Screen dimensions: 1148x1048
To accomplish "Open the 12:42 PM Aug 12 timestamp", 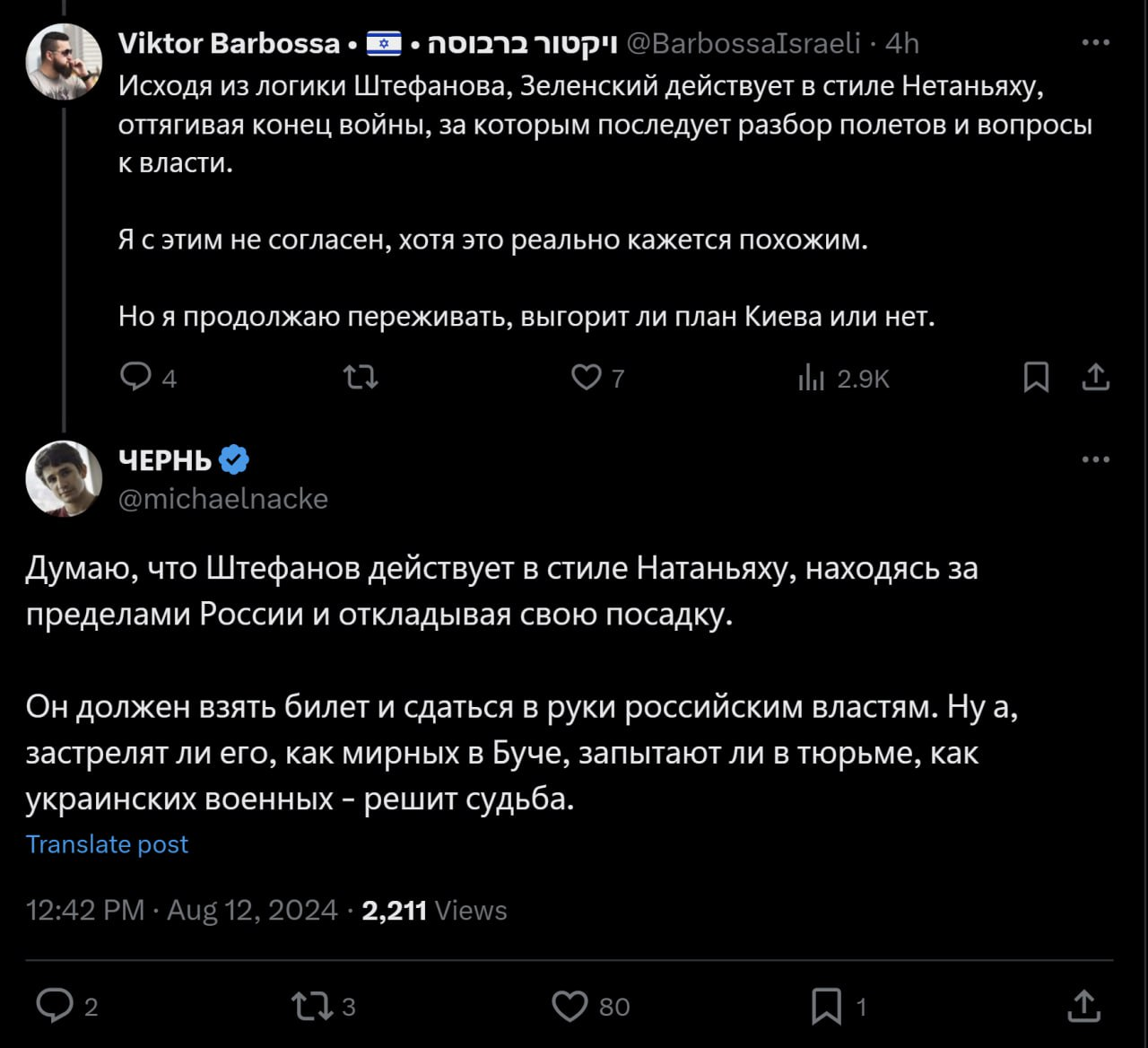I will pyautogui.click(x=181, y=911).
